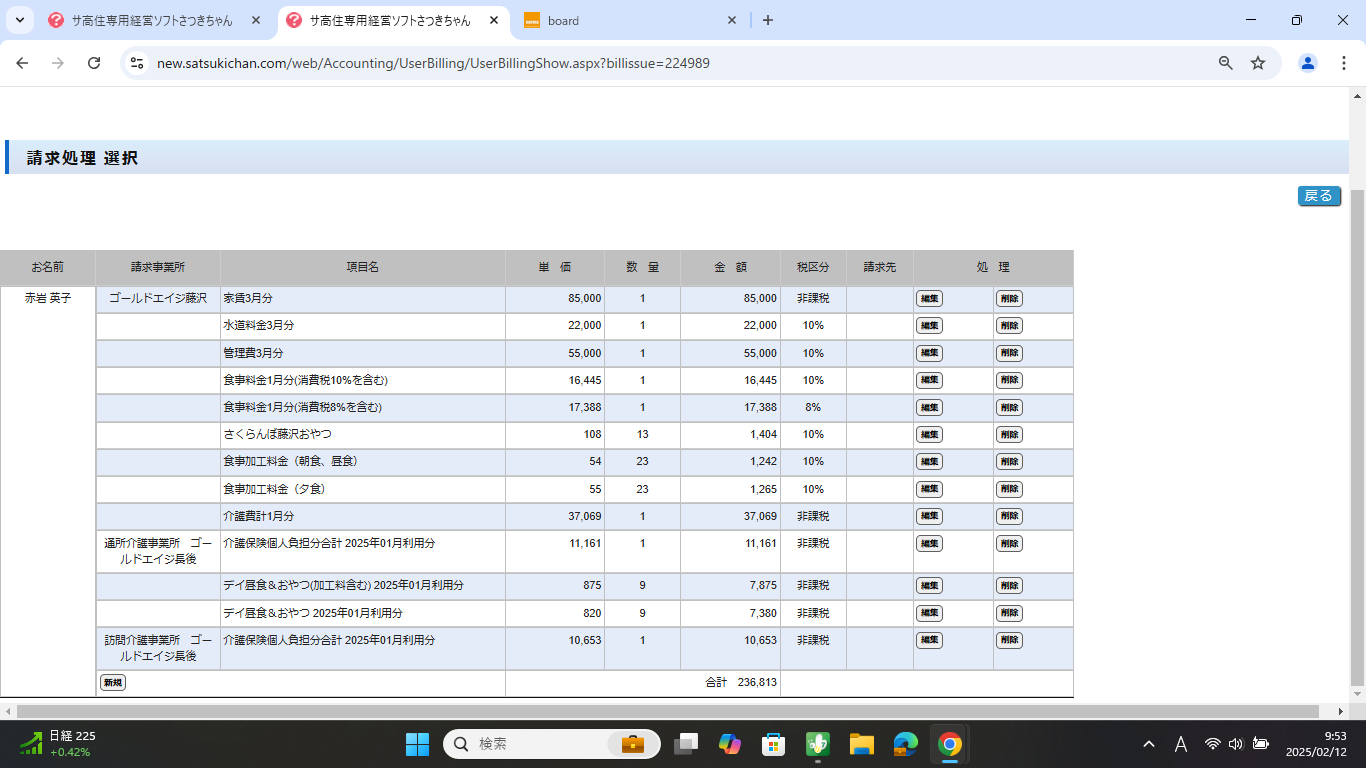Bookmark this page with star icon
1366x768 pixels.
point(1258,63)
